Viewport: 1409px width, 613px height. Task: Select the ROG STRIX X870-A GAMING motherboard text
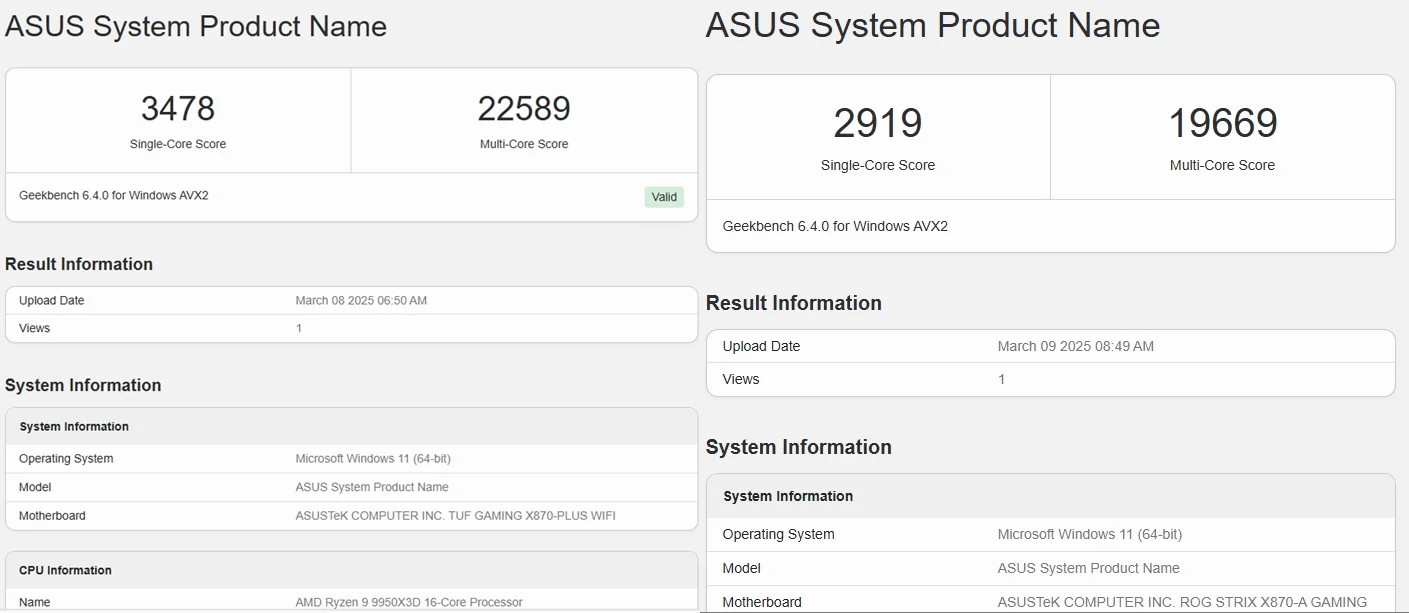coord(1182,602)
